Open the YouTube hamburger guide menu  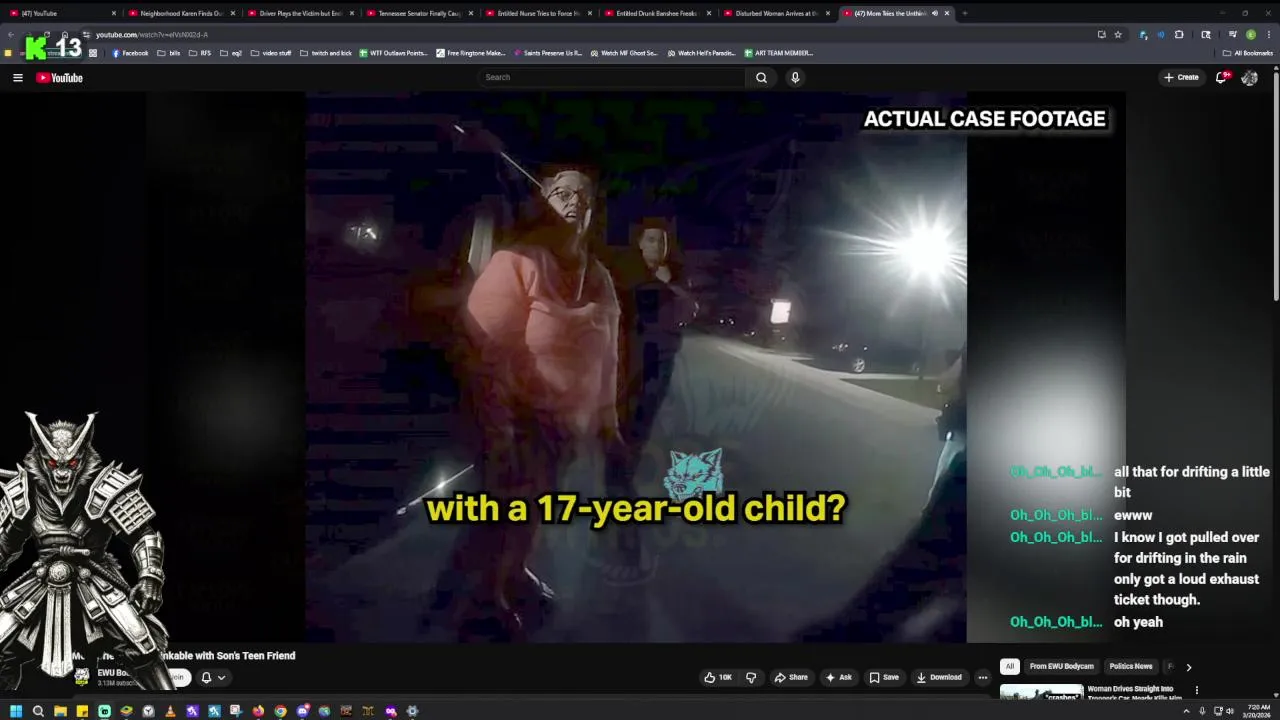pyautogui.click(x=17, y=77)
